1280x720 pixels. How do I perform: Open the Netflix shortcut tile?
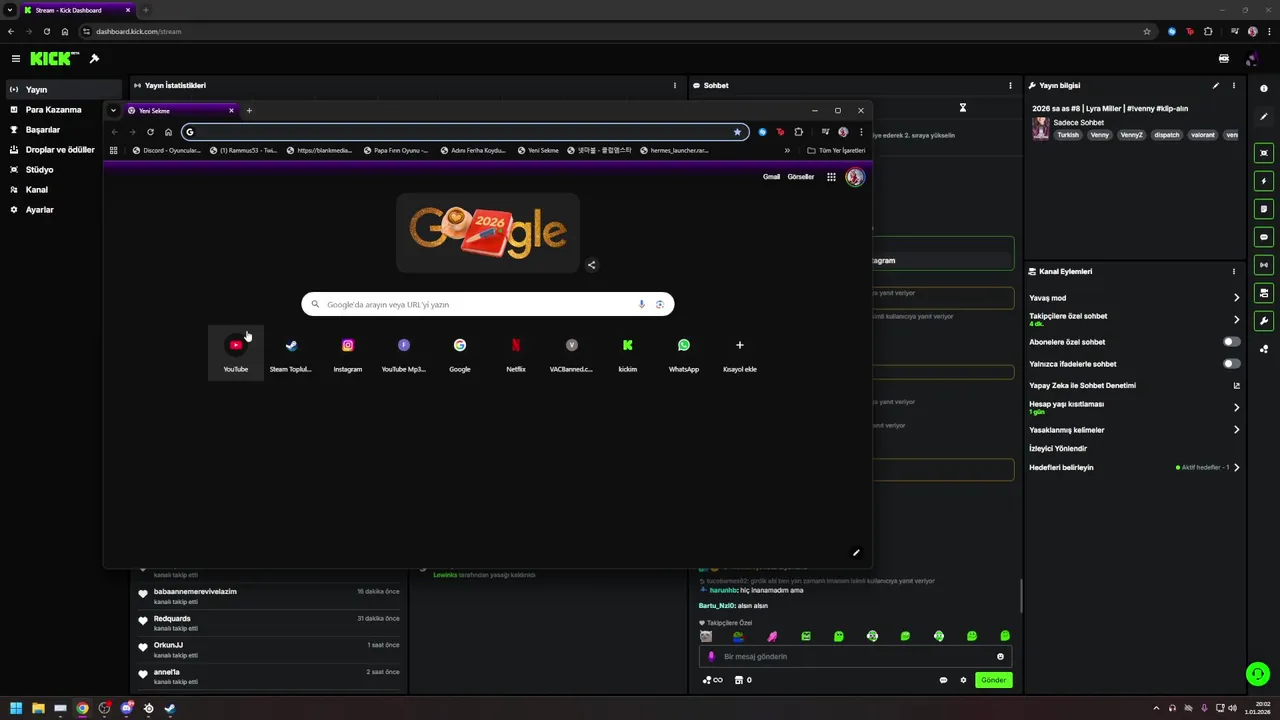516,353
